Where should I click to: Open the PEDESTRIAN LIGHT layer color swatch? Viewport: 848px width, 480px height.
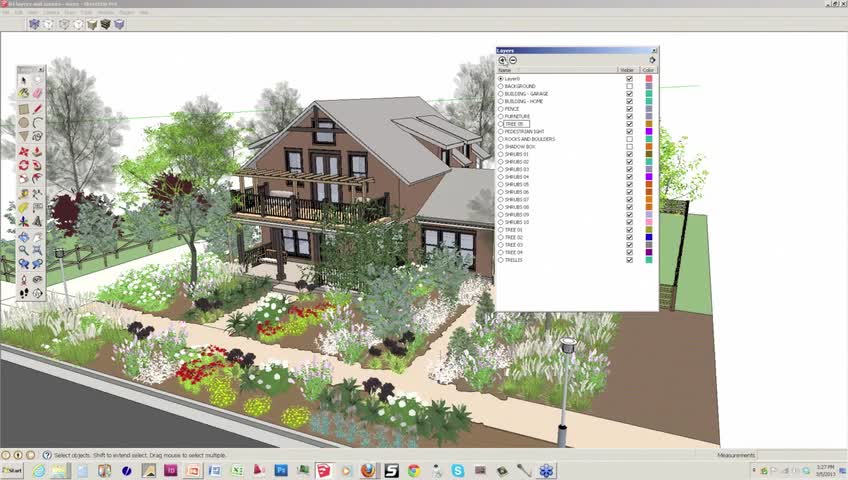[649, 131]
